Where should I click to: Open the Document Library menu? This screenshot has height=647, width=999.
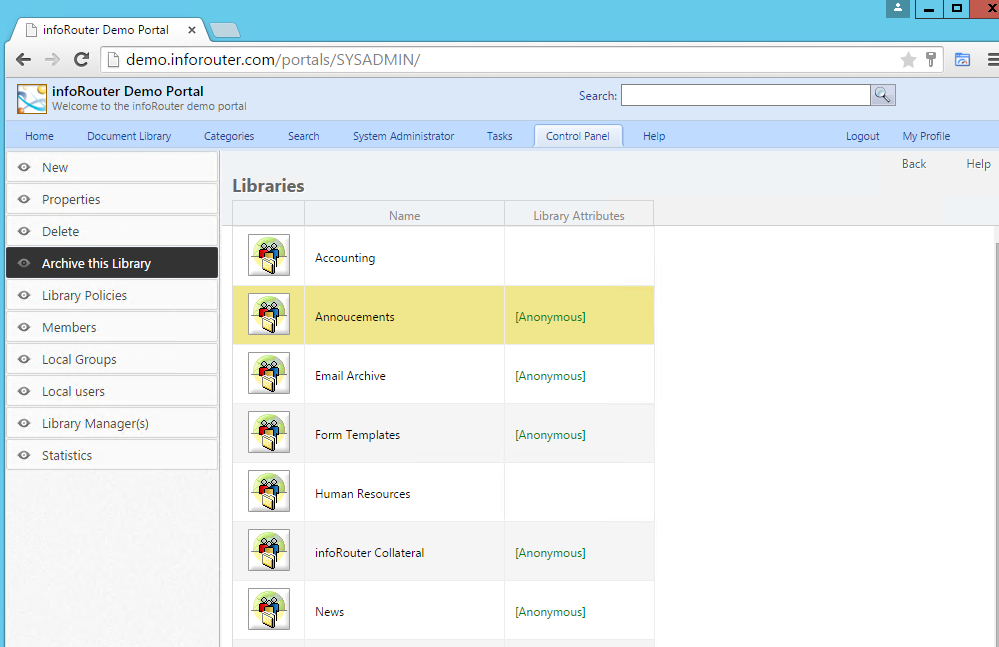[129, 136]
